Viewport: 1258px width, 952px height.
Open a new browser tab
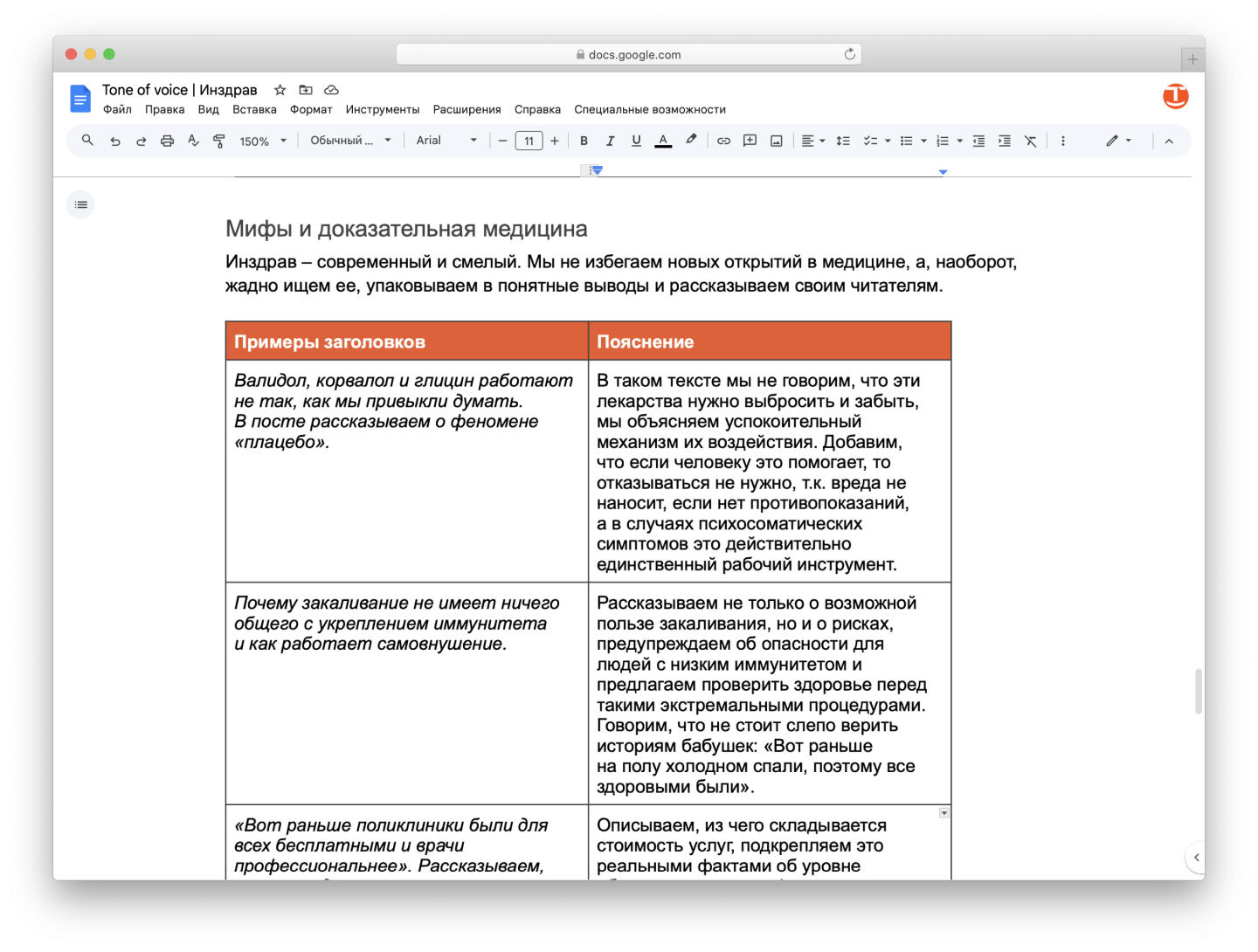pyautogui.click(x=1192, y=59)
